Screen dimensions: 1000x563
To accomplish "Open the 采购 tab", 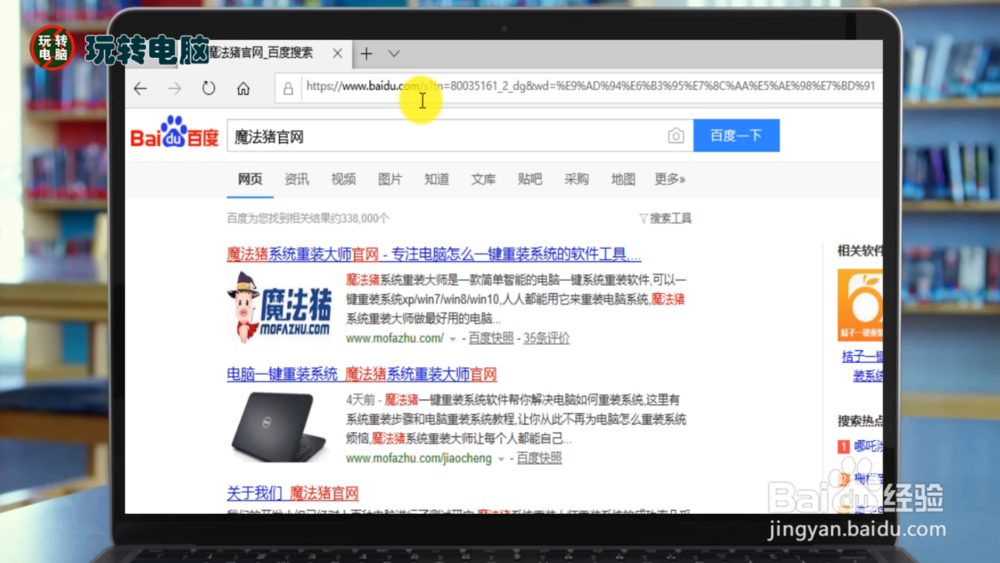I will (577, 179).
